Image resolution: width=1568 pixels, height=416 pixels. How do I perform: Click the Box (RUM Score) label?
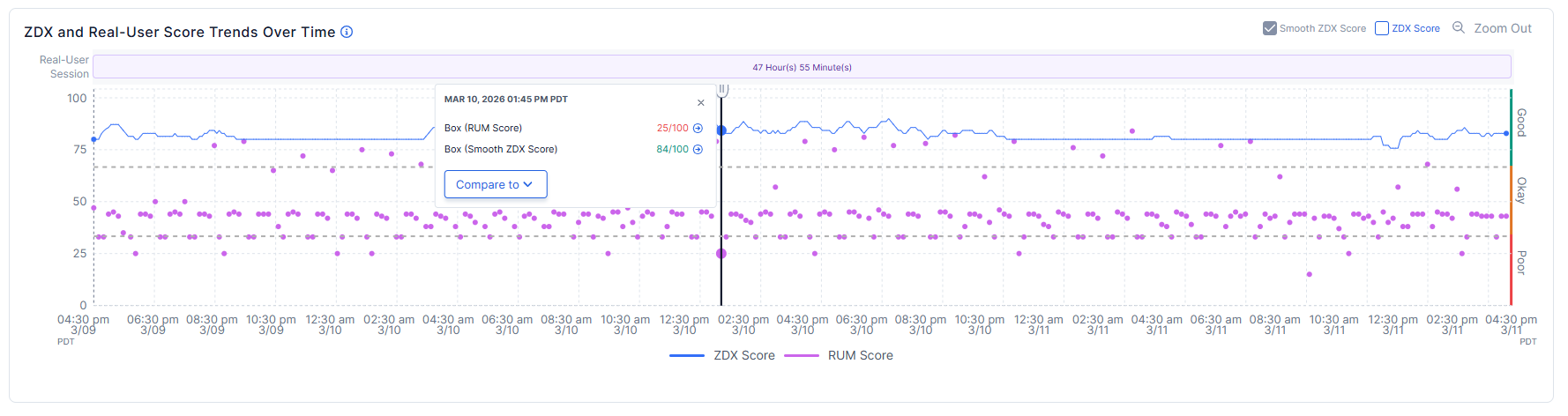483,128
